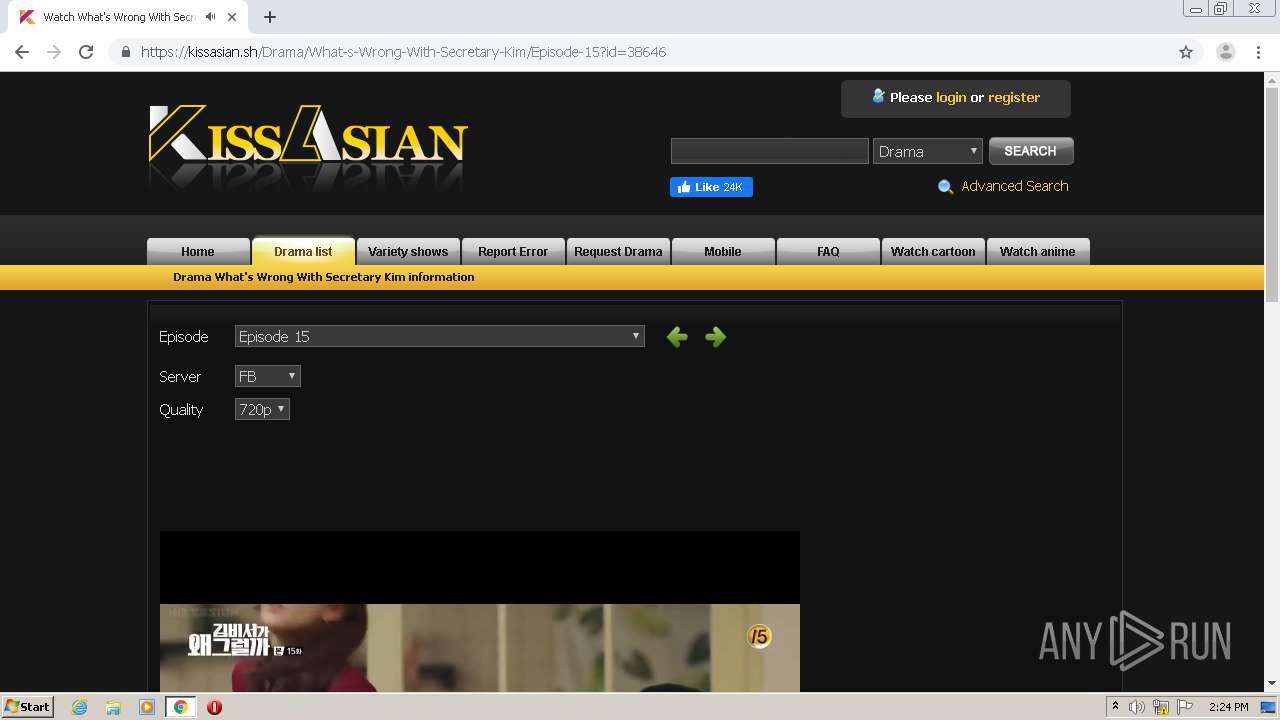
Task: Go back in browser history
Action: coord(22,52)
